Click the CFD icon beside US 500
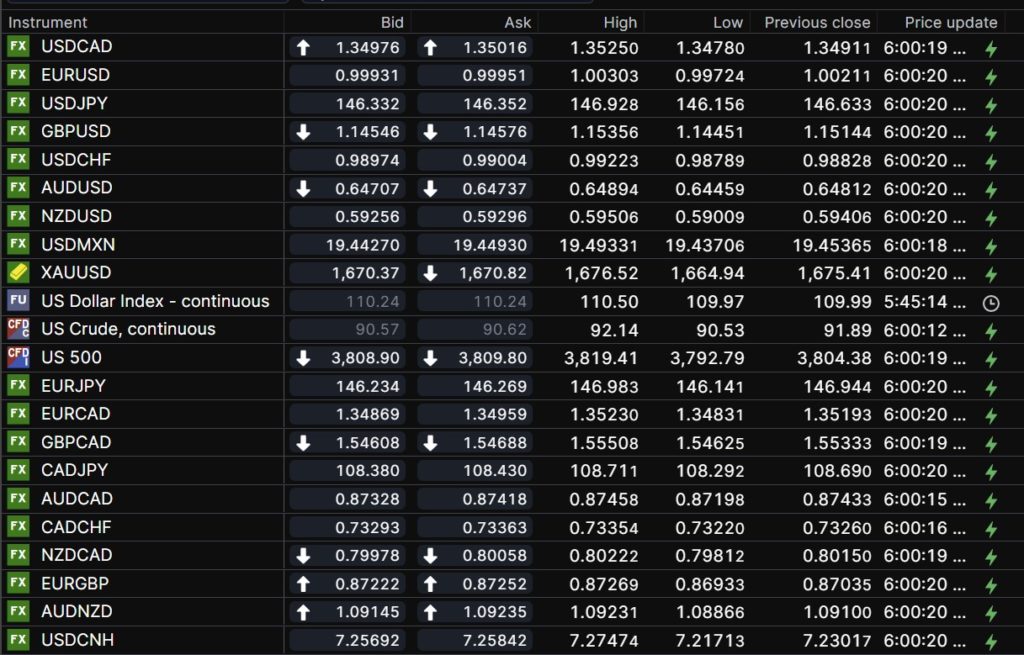The height and width of the screenshot is (655, 1024). (18, 357)
